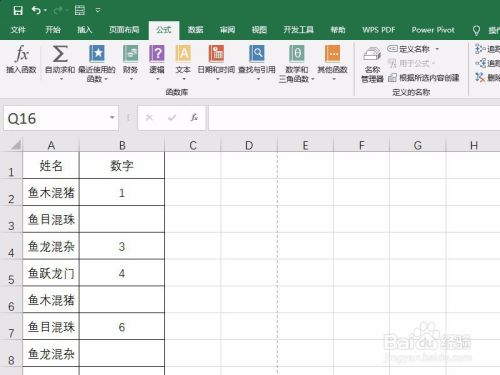This screenshot has width=500, height=375.
Task: Switch to the 数据 tab
Action: pyautogui.click(x=195, y=30)
